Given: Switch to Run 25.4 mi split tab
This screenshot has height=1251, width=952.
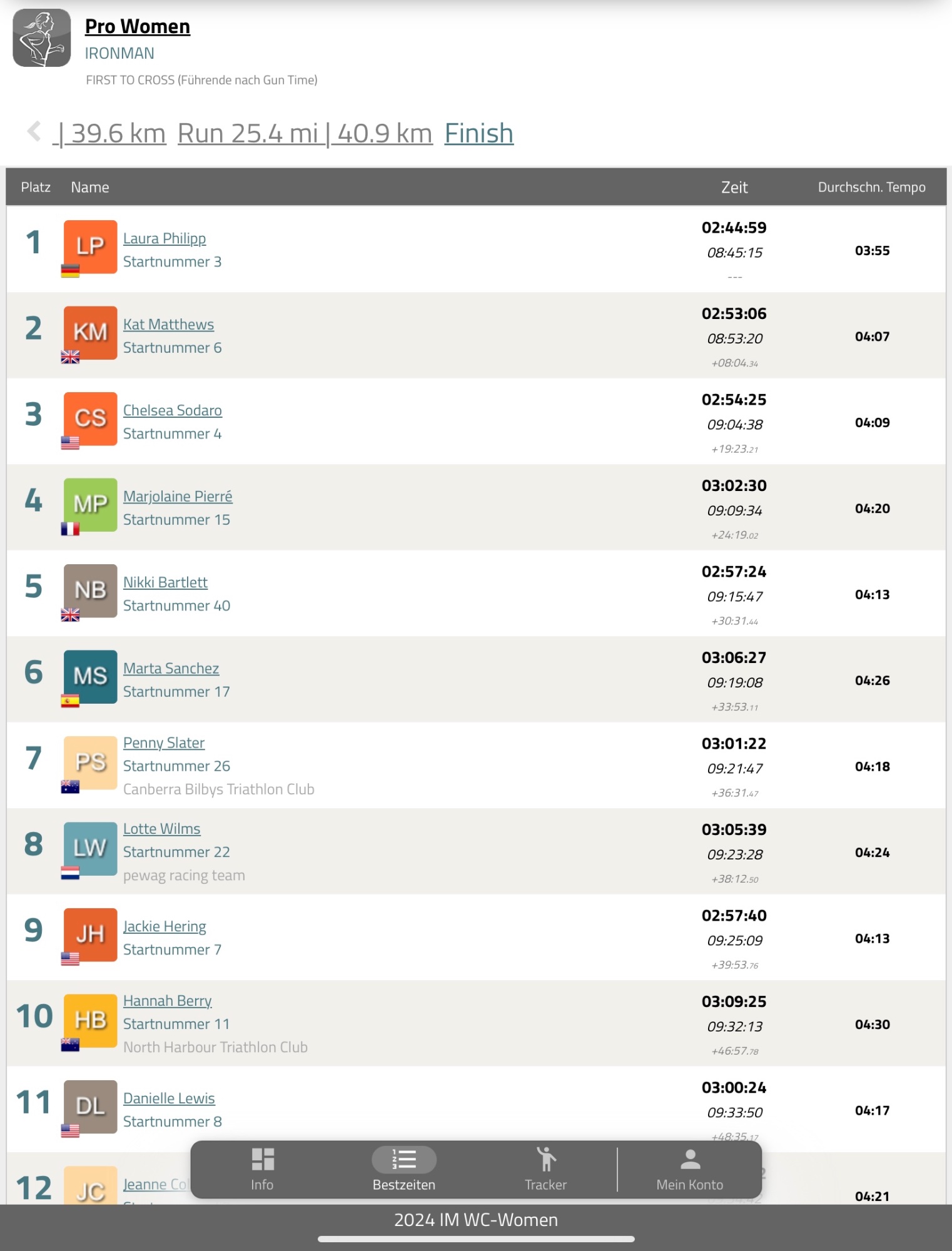Looking at the screenshot, I should [x=305, y=134].
